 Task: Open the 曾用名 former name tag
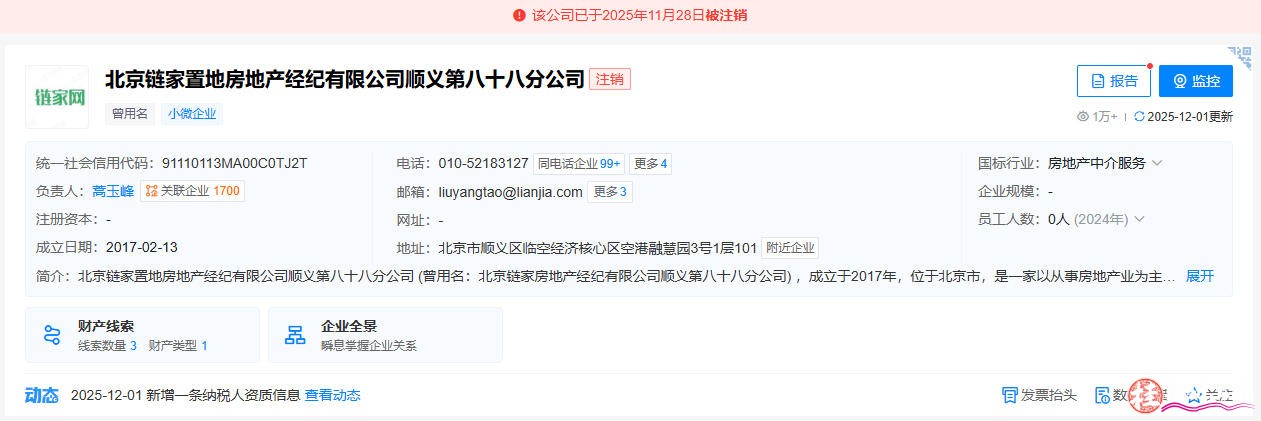pyautogui.click(x=130, y=114)
